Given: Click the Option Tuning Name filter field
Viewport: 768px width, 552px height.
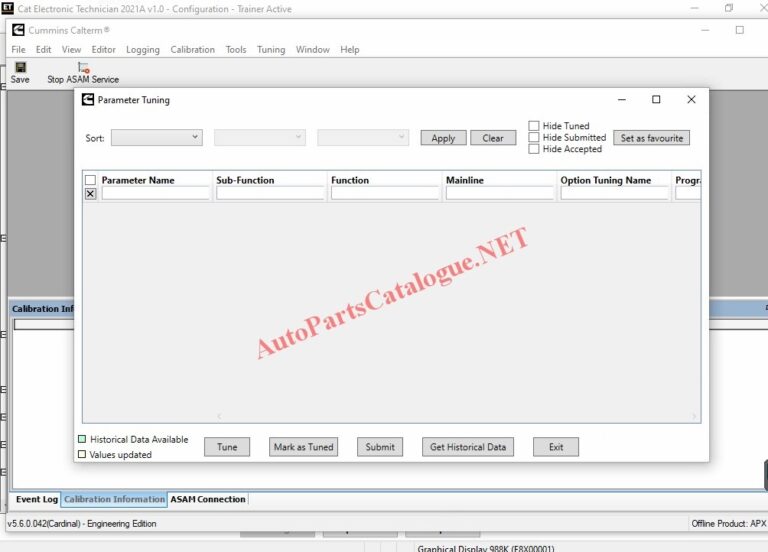Looking at the screenshot, I should coord(615,193).
